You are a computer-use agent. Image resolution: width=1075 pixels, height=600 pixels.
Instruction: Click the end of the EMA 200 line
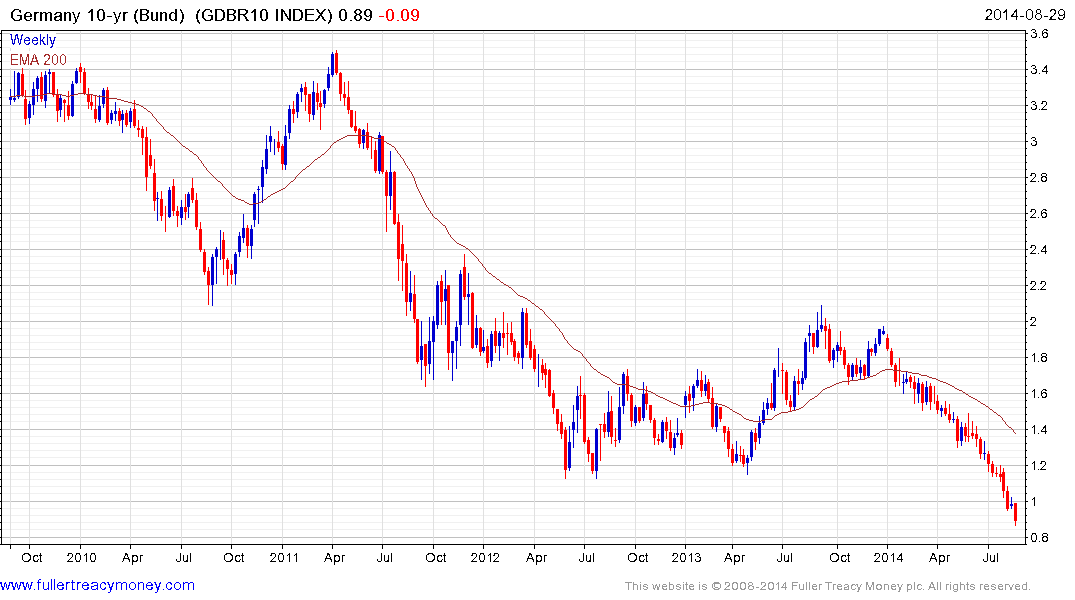click(x=1015, y=433)
